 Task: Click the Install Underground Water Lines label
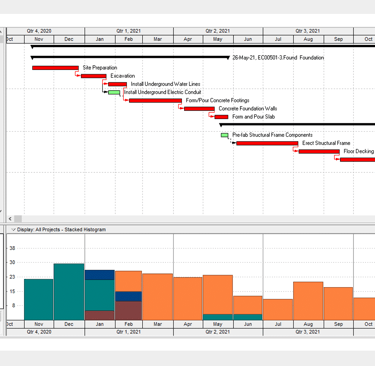pos(165,84)
